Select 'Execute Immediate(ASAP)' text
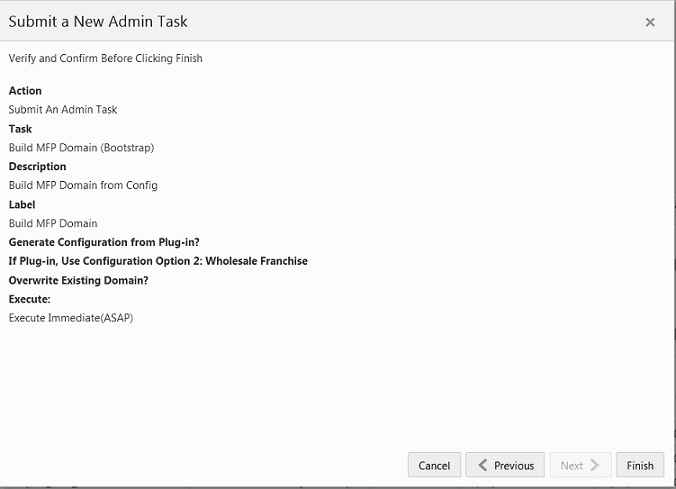This screenshot has height=489, width=676. (71, 318)
